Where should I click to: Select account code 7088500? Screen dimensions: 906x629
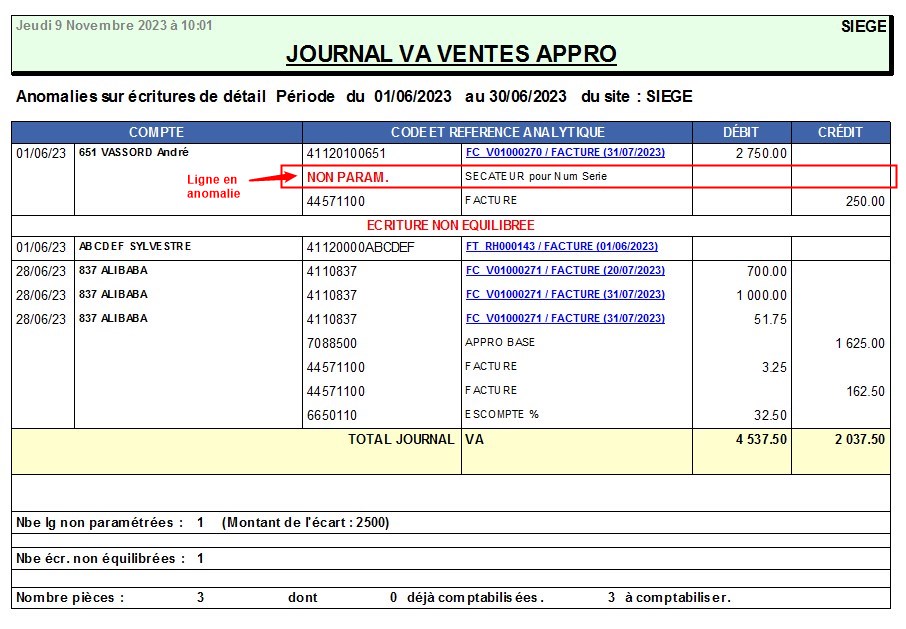(x=331, y=343)
